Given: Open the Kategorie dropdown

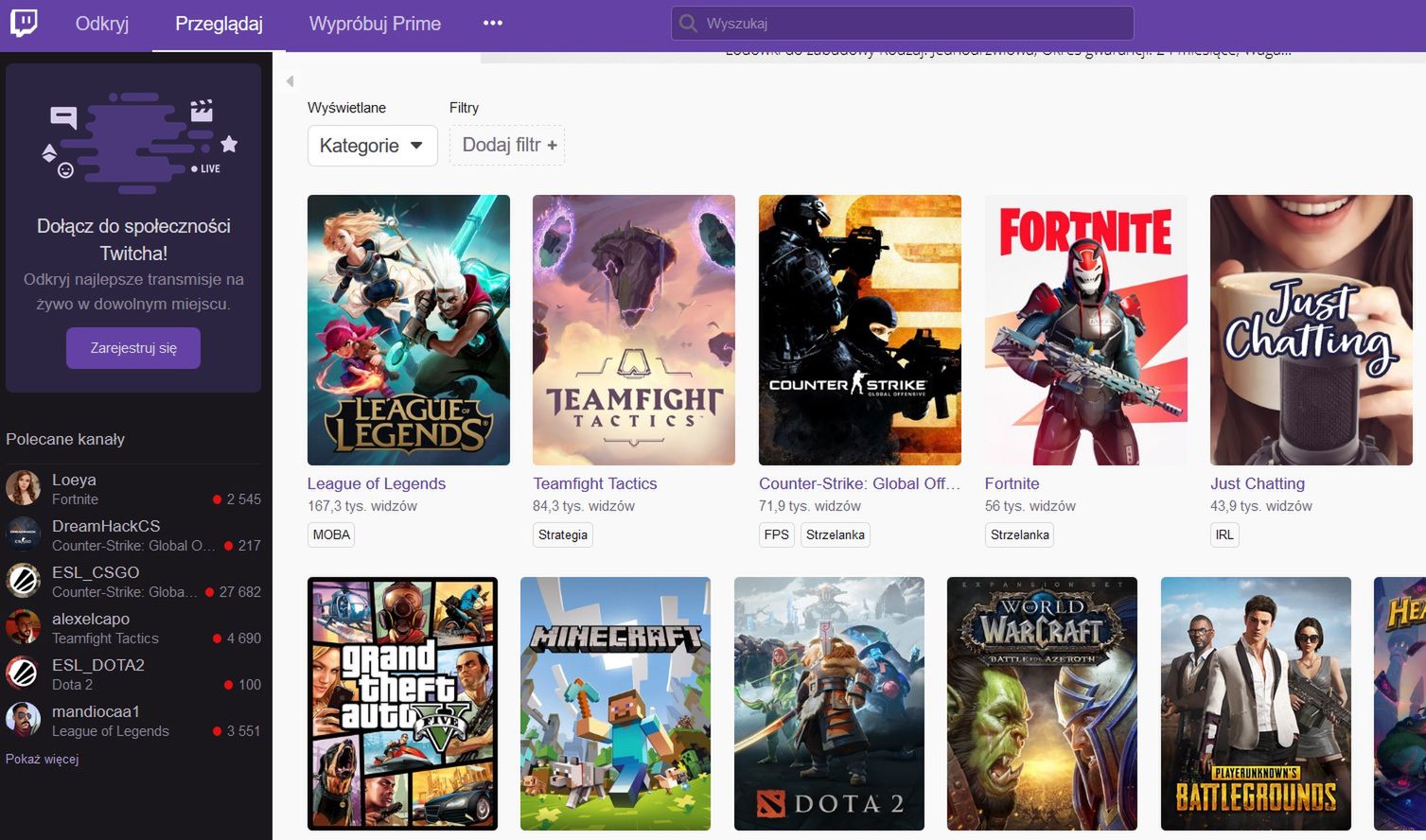Looking at the screenshot, I should 372,146.
